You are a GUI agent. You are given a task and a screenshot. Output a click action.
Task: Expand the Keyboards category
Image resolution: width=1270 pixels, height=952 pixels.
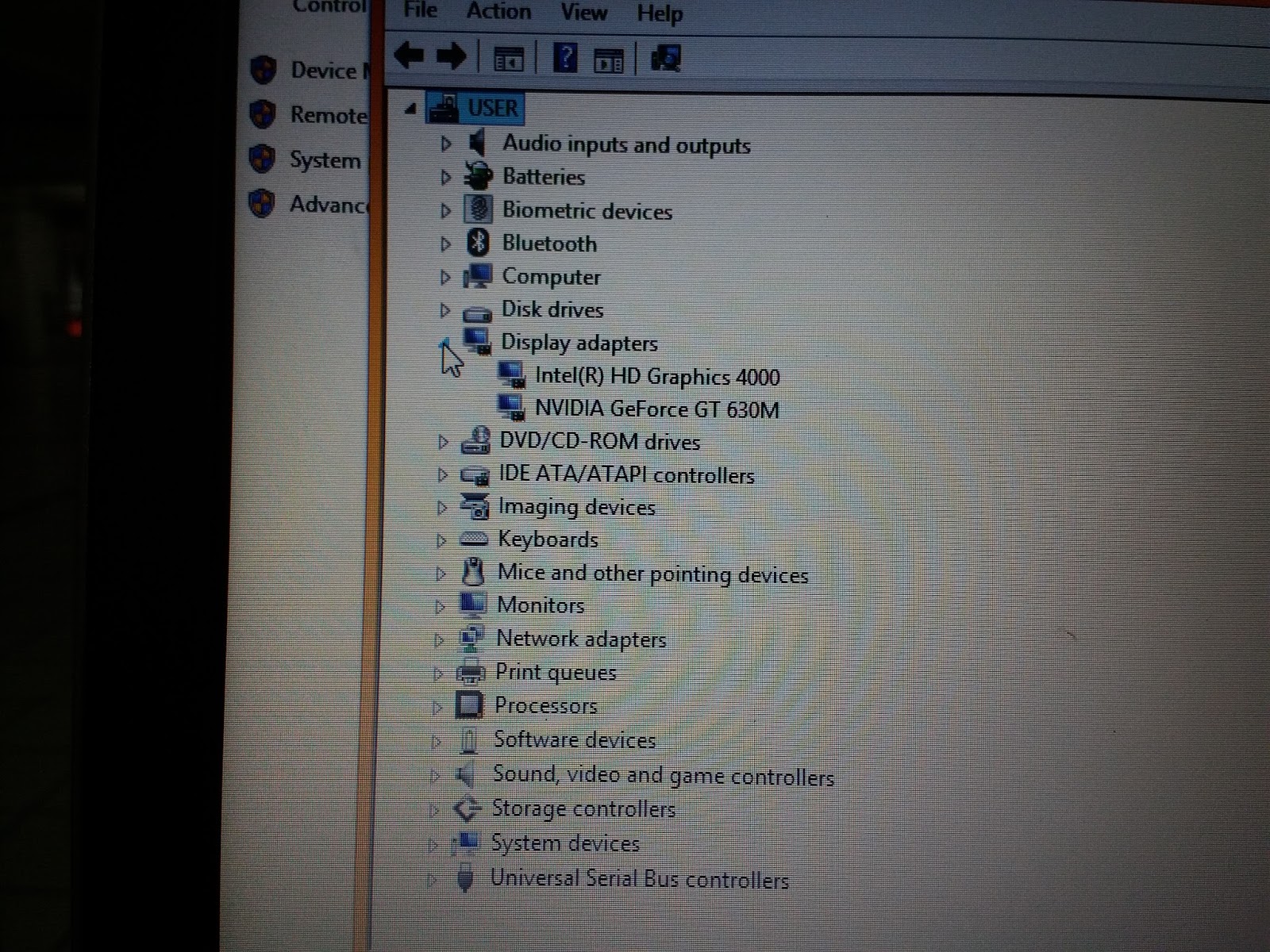tap(441, 541)
